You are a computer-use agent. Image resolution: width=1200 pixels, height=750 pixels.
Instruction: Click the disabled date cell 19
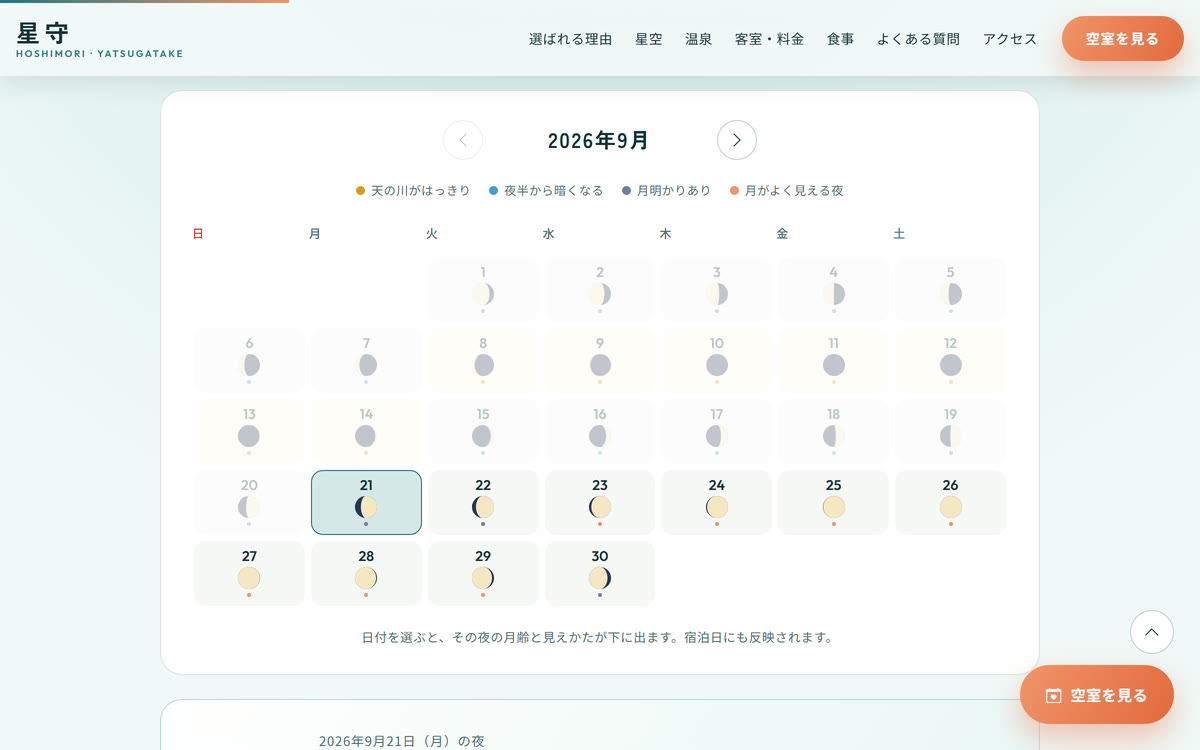coord(951,431)
